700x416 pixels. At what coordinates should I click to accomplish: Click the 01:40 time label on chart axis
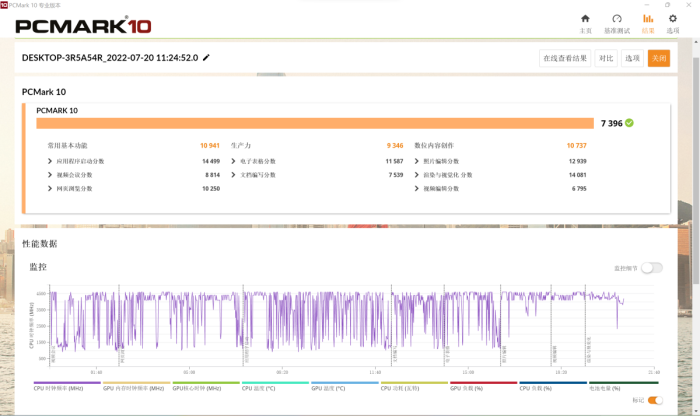pyautogui.click(x=96, y=372)
